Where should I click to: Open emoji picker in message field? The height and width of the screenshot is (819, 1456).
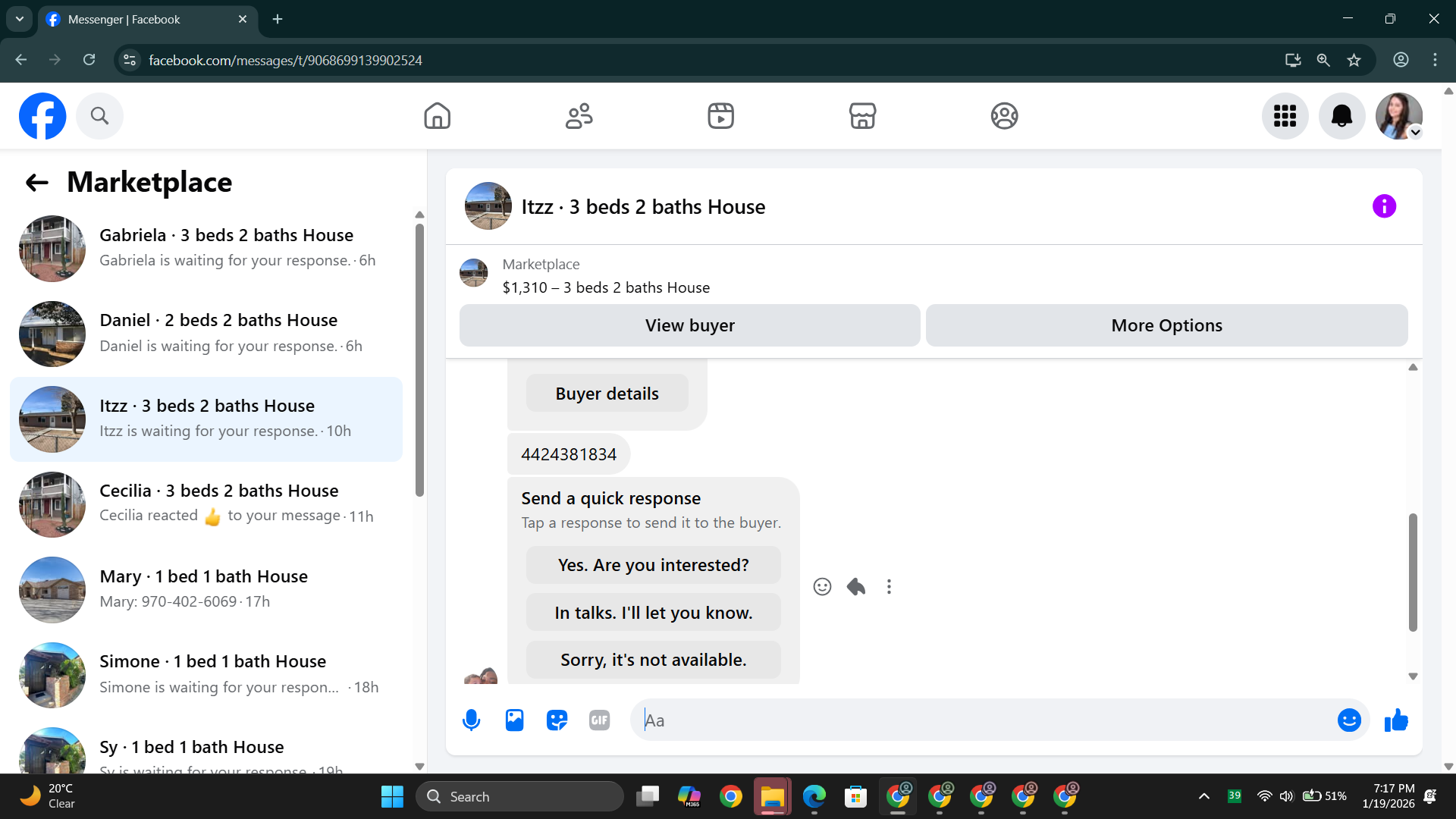click(1348, 720)
